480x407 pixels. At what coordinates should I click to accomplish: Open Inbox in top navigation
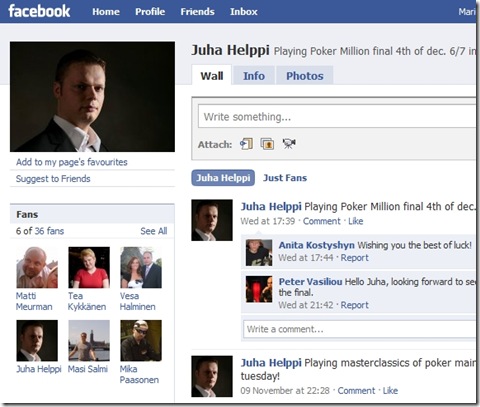(244, 12)
